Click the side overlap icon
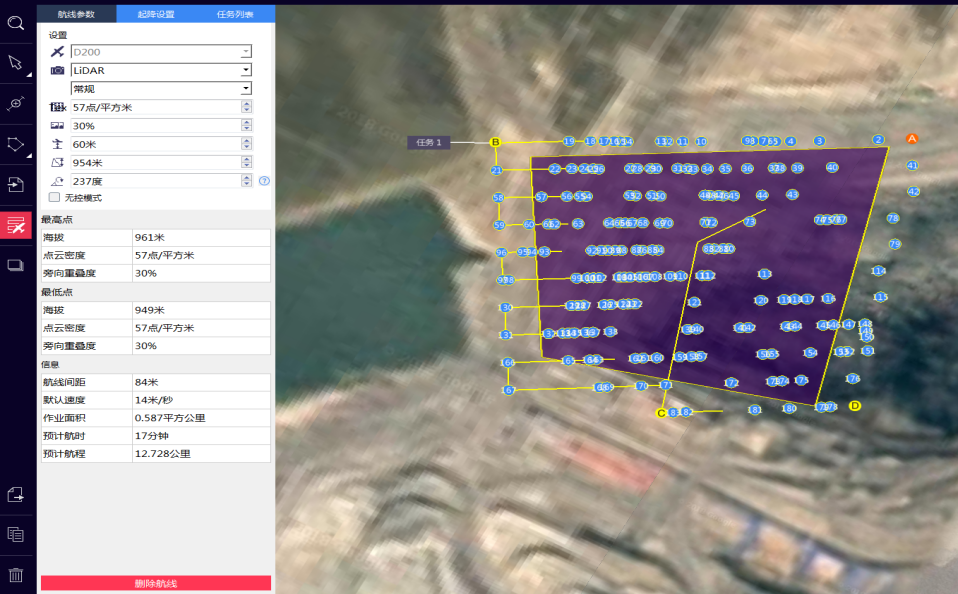This screenshot has width=958, height=594. 57,125
